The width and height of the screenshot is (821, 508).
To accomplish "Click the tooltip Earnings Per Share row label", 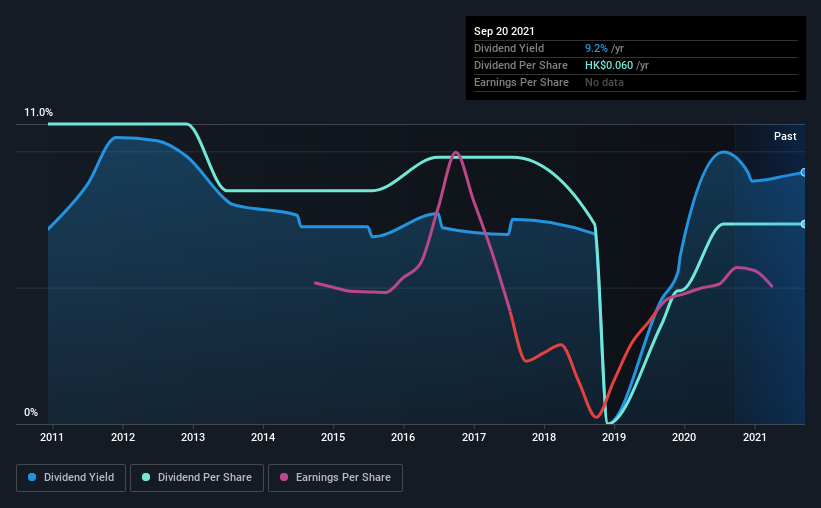I will 522,82.
